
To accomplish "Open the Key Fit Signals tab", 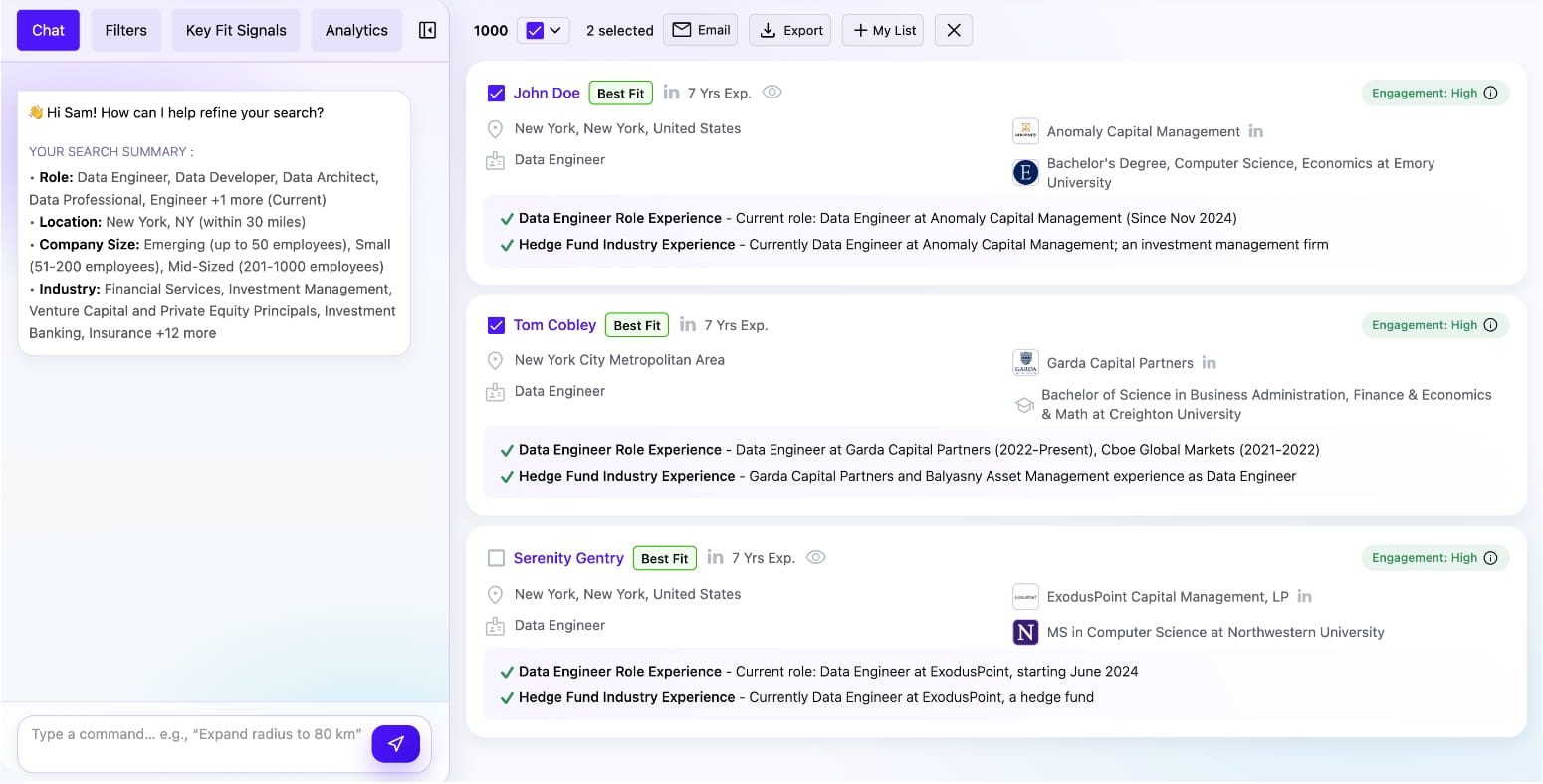I will 236,30.
